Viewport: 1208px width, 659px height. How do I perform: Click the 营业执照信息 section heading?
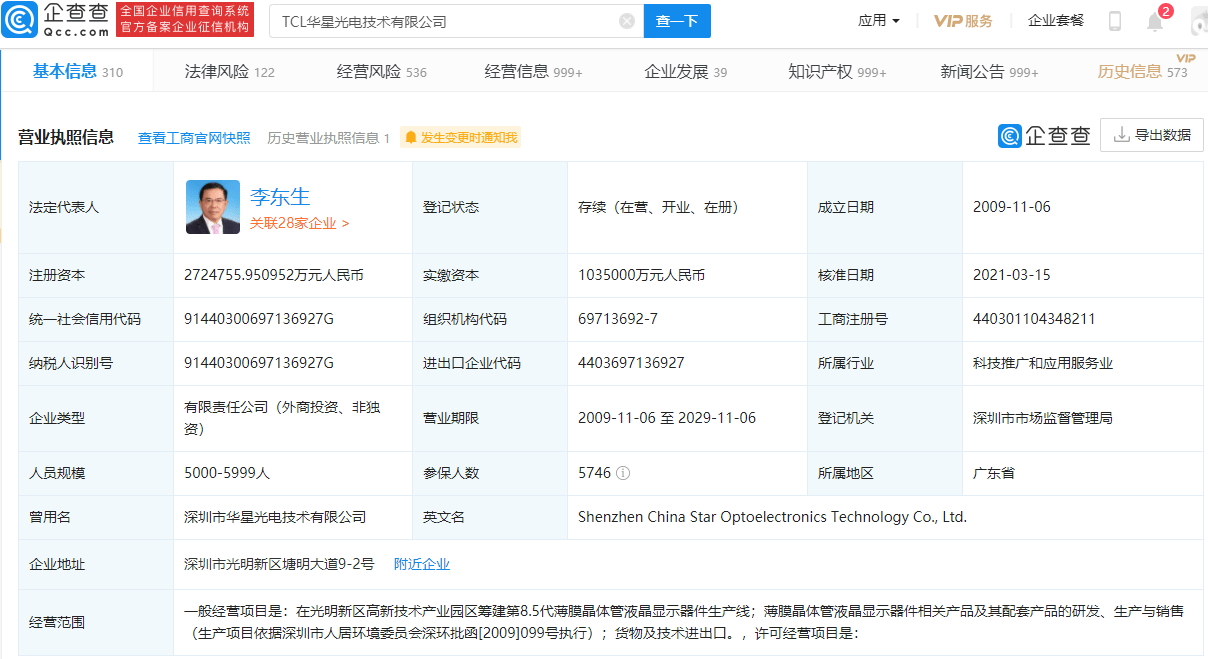pyautogui.click(x=66, y=137)
